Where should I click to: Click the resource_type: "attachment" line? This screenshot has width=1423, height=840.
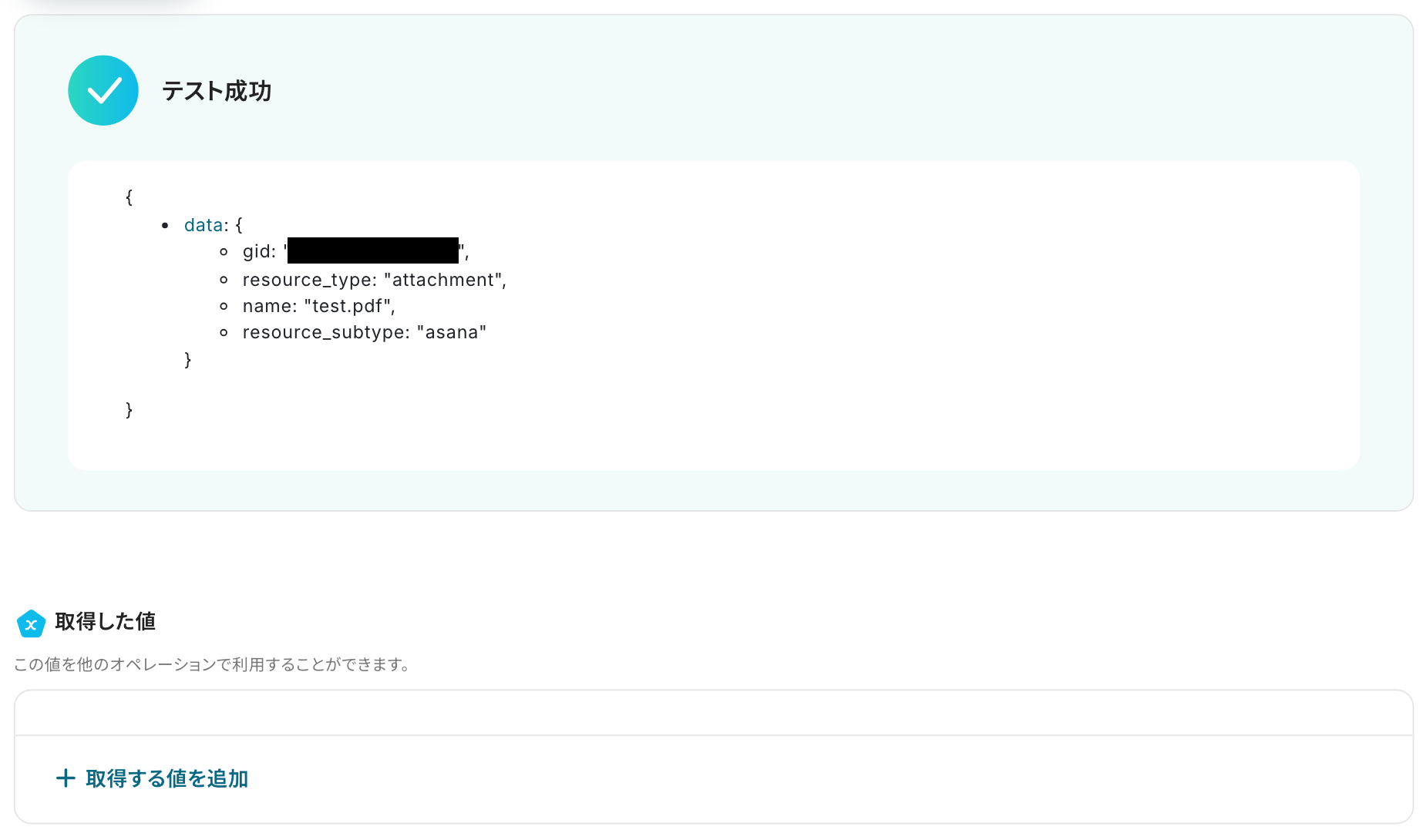click(x=374, y=280)
